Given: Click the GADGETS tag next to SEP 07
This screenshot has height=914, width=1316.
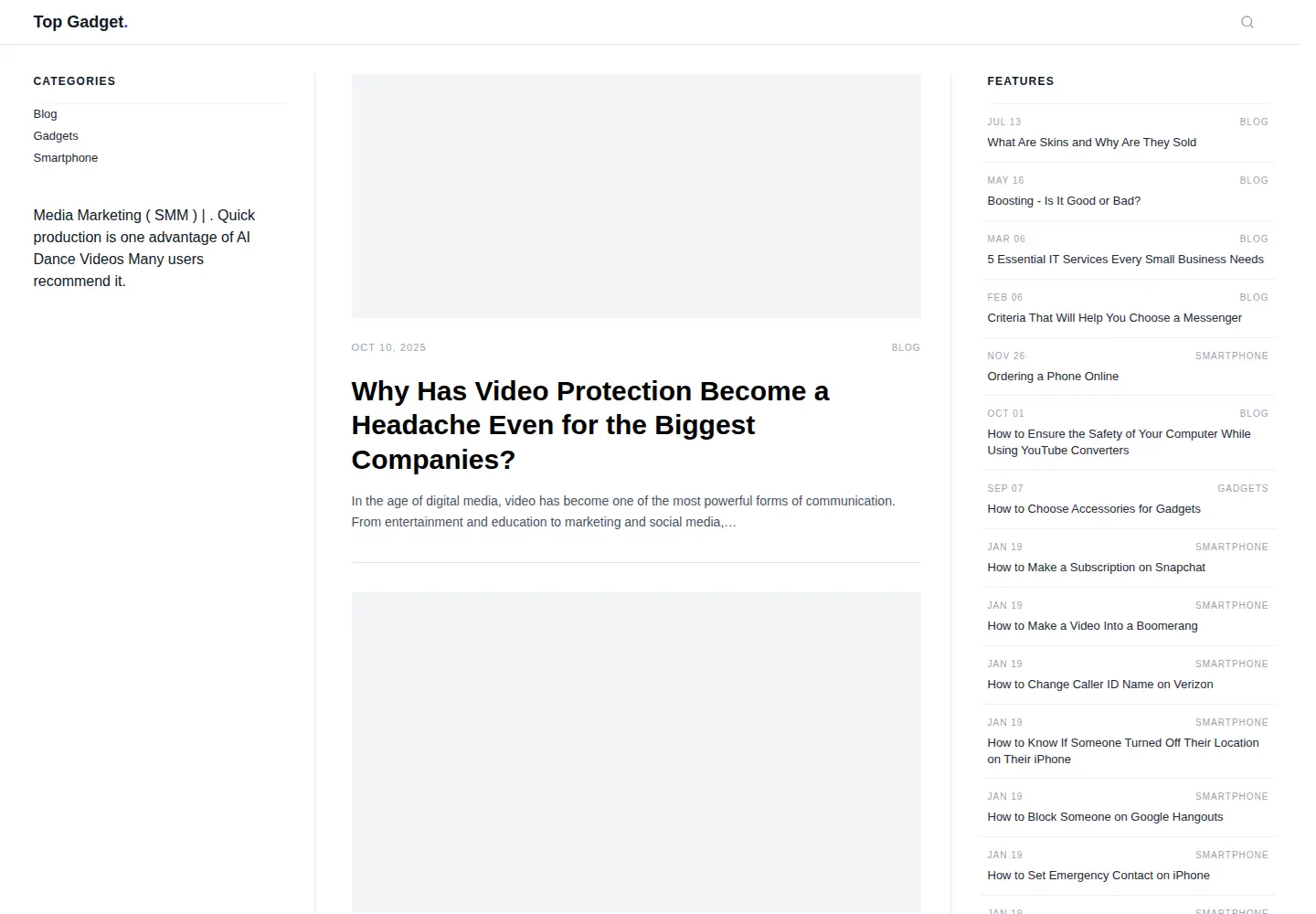Looking at the screenshot, I should pos(1243,488).
